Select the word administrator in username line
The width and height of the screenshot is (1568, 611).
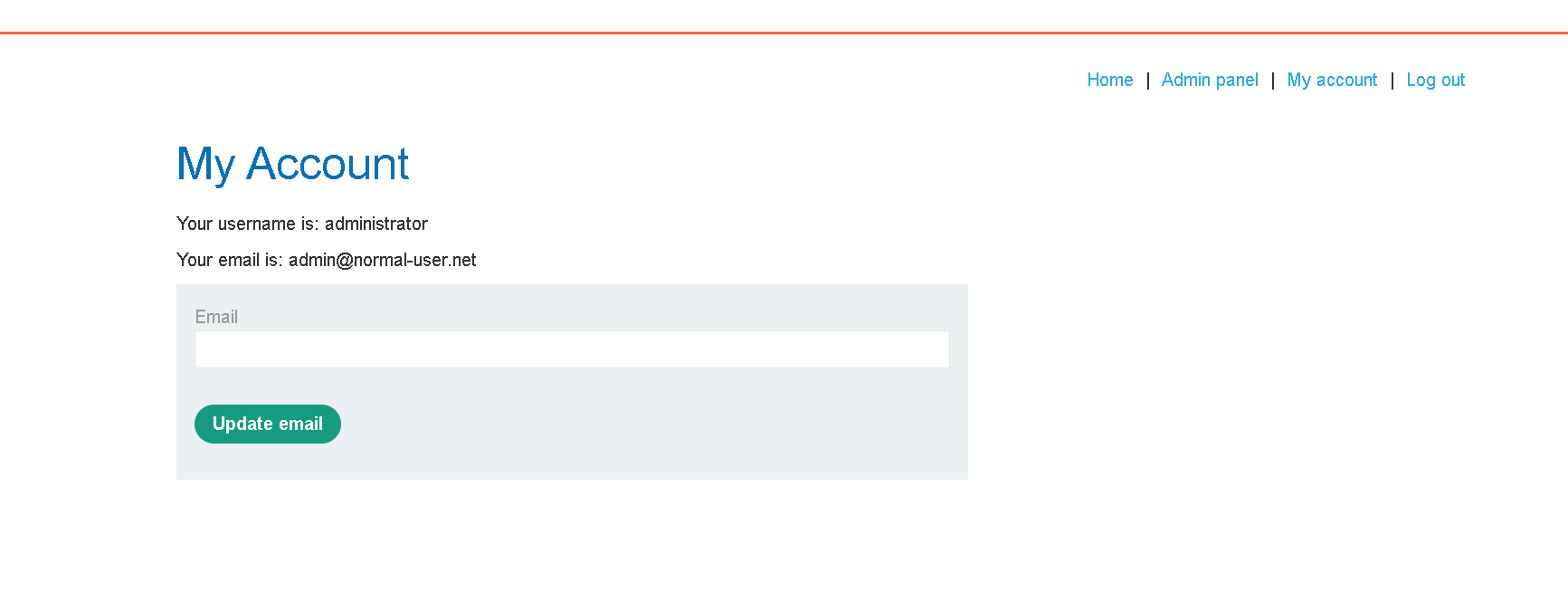click(x=376, y=224)
